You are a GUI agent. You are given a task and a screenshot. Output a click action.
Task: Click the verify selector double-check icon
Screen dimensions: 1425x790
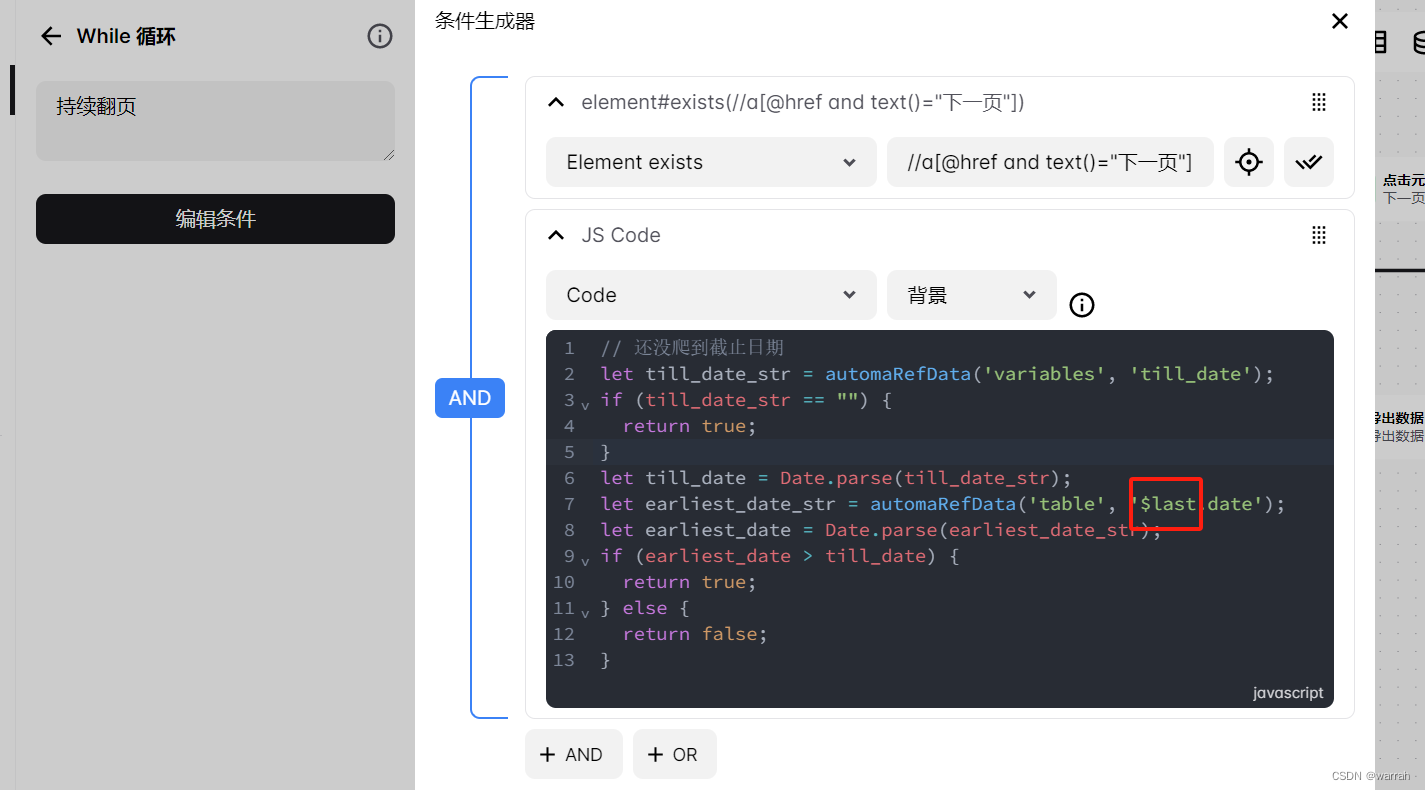pyautogui.click(x=1308, y=162)
